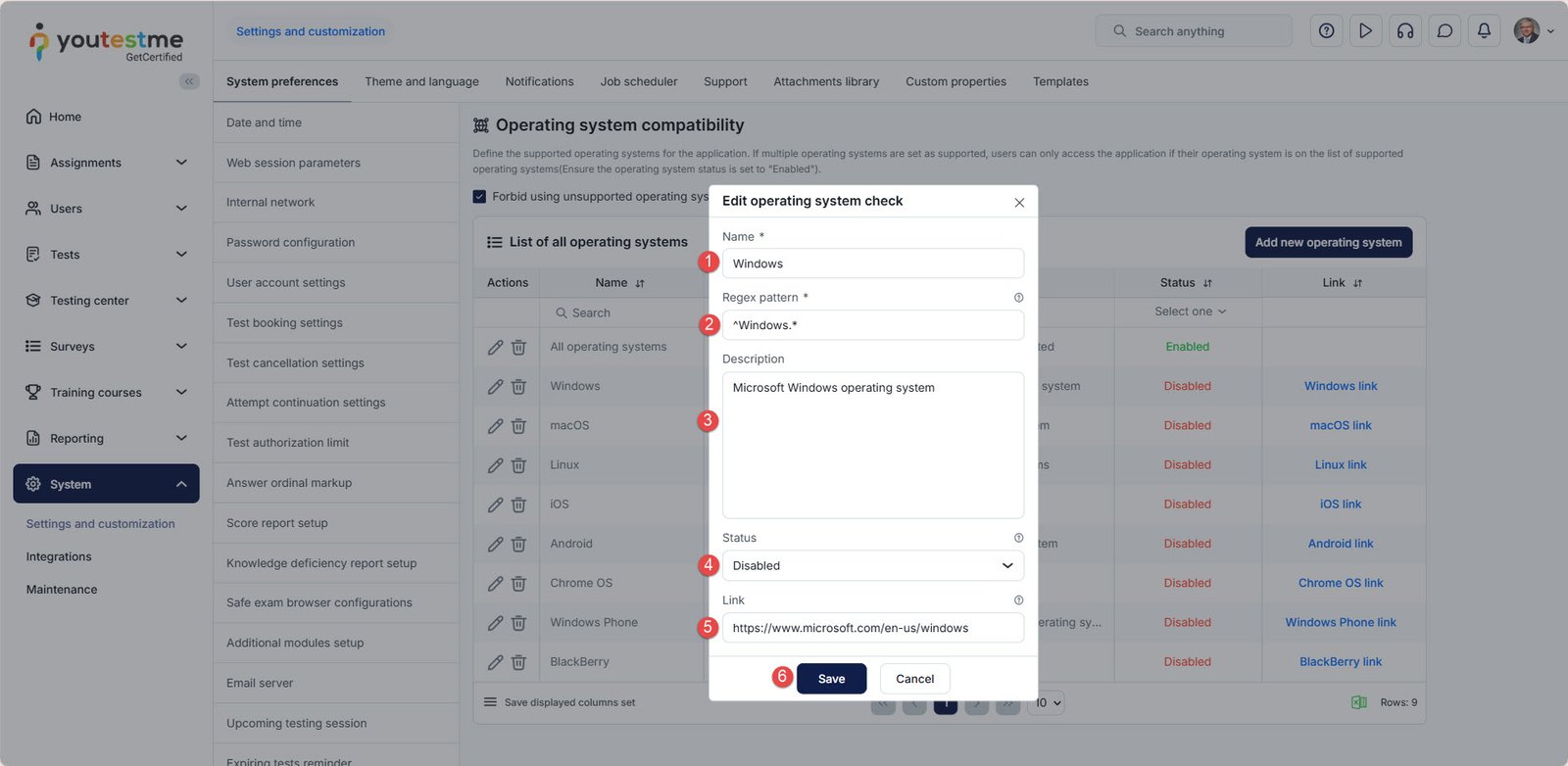Screen dimensions: 1568x766
Task: Open the Status dropdown in dialog
Action: [872, 566]
